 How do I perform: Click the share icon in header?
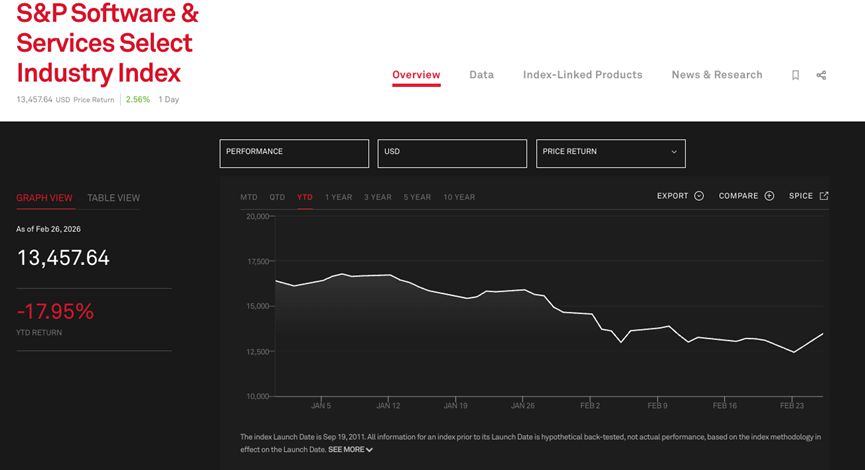(821, 75)
